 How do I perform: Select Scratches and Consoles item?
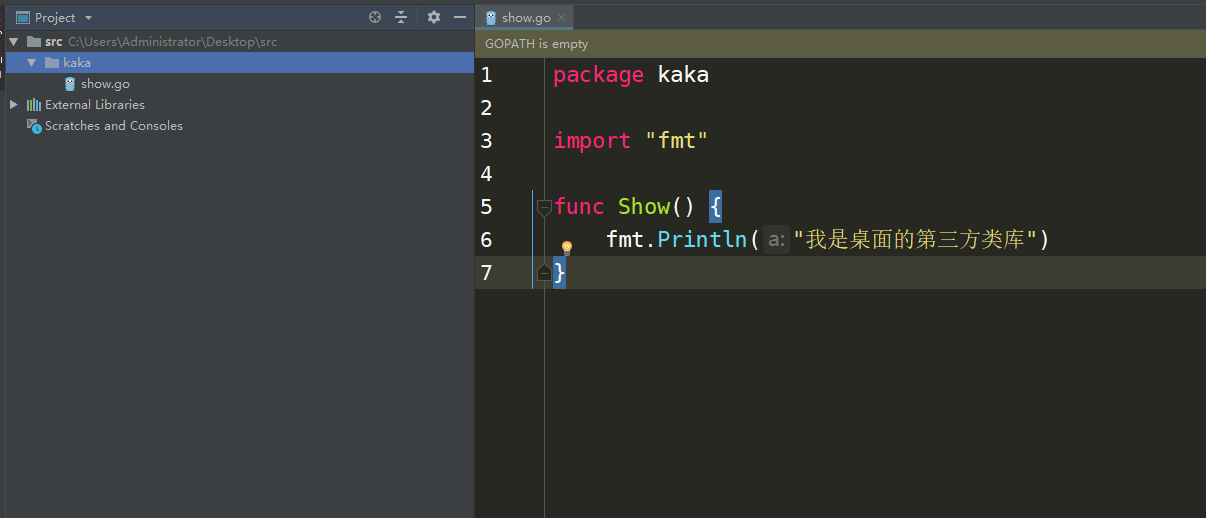(x=114, y=126)
